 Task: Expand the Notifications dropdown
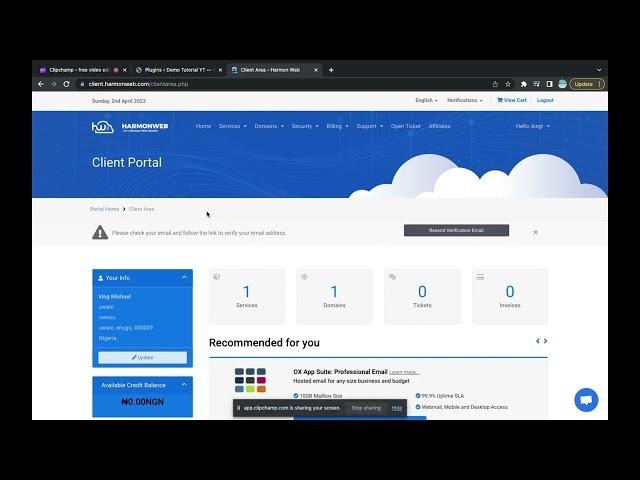click(464, 100)
